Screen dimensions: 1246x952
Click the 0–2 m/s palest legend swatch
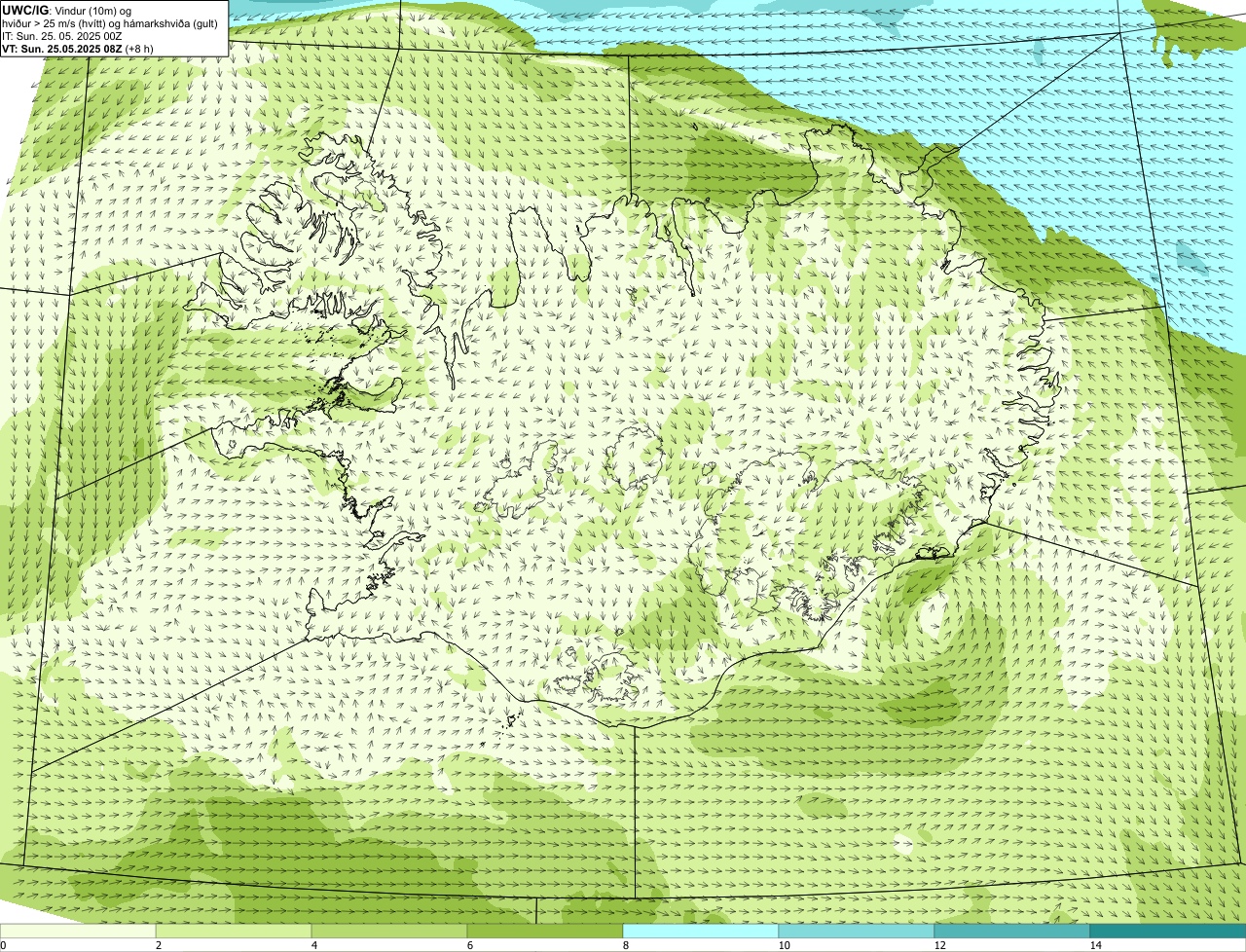coord(78,932)
